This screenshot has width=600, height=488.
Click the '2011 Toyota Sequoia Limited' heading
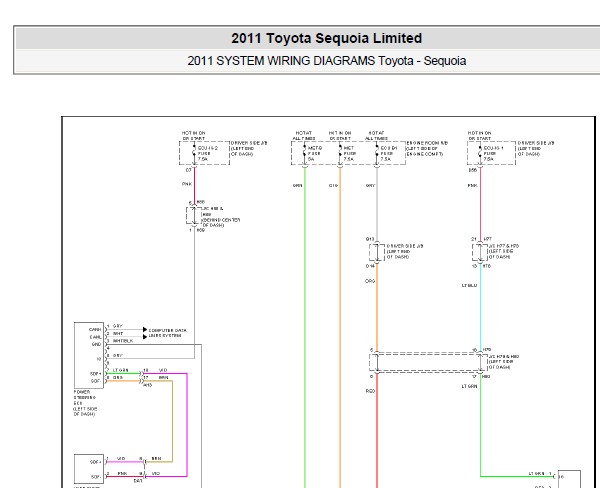(x=326, y=38)
